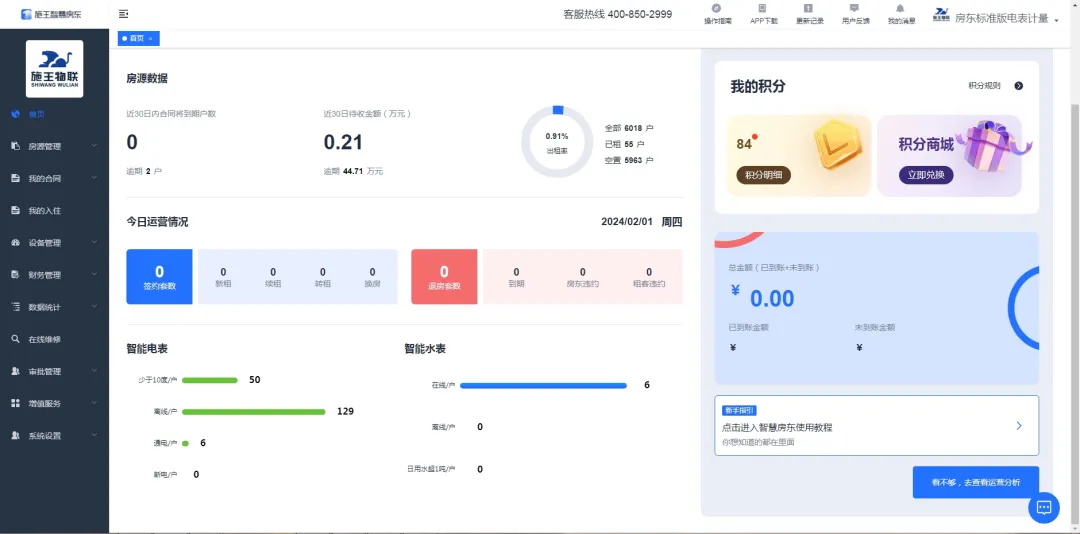The image size is (1080, 534).
Task: Open the APP下载 icon
Action: pyautogui.click(x=762, y=8)
